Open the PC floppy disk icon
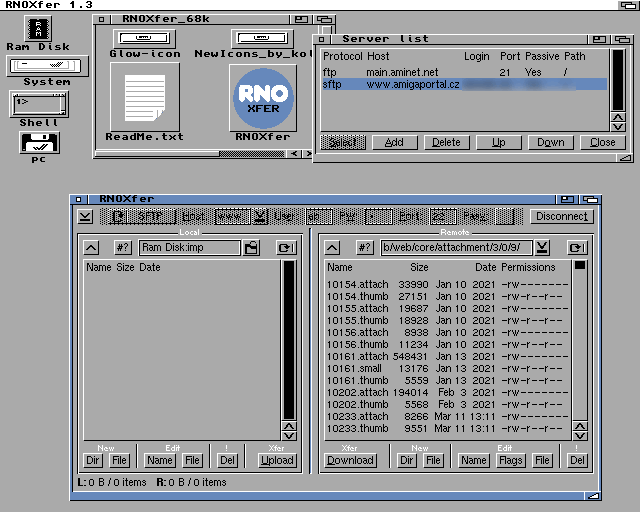 pyautogui.click(x=38, y=141)
